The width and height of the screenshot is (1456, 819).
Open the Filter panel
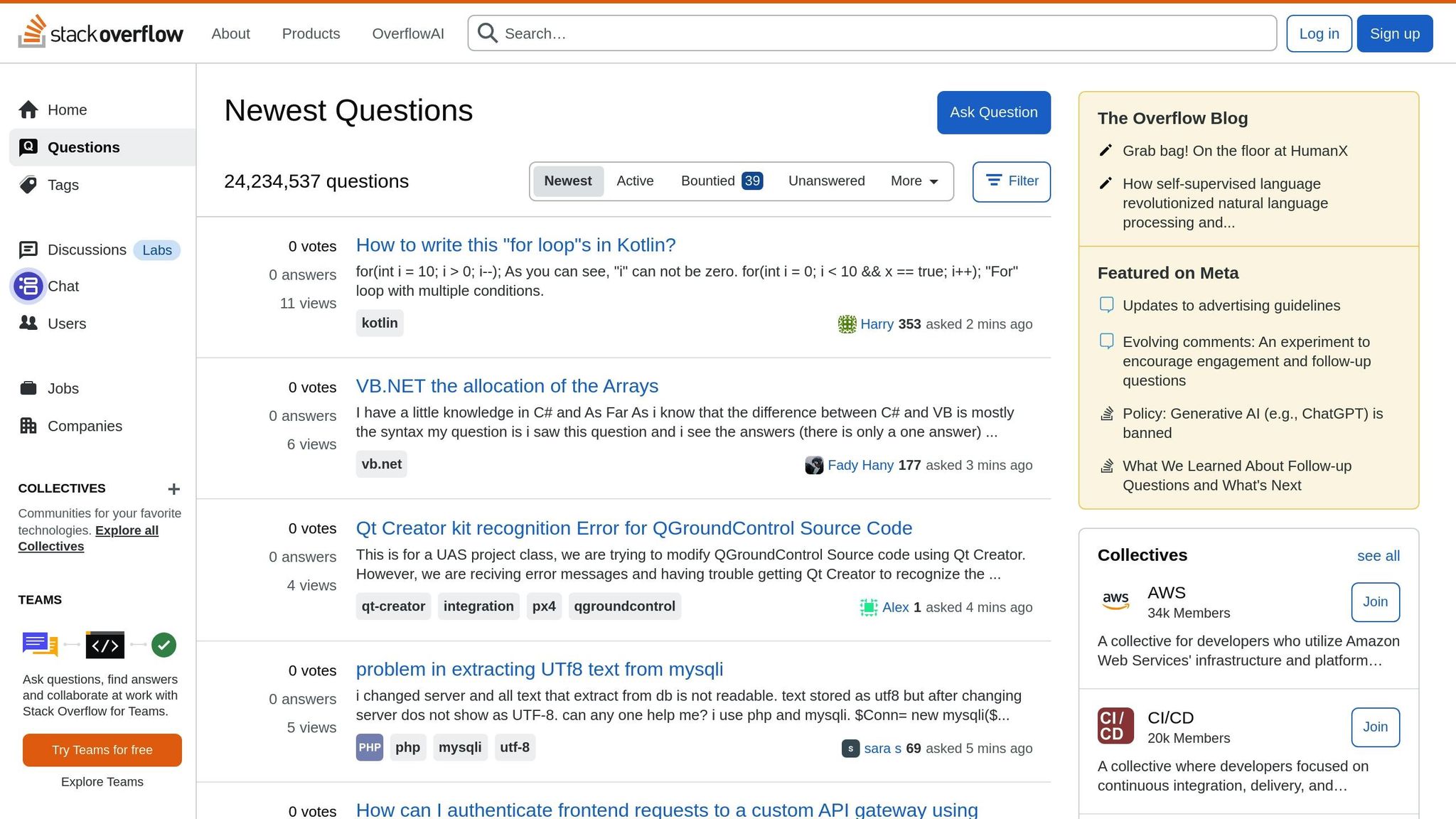coord(1011,181)
